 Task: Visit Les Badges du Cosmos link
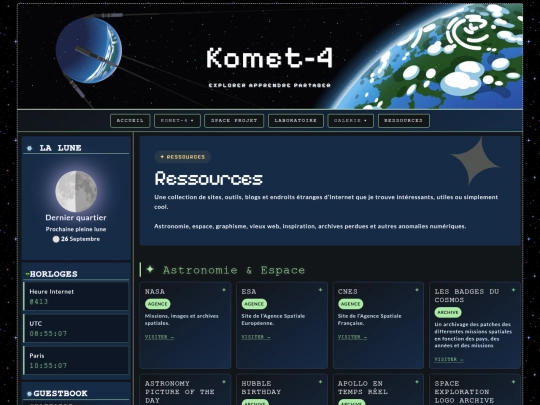(448, 359)
